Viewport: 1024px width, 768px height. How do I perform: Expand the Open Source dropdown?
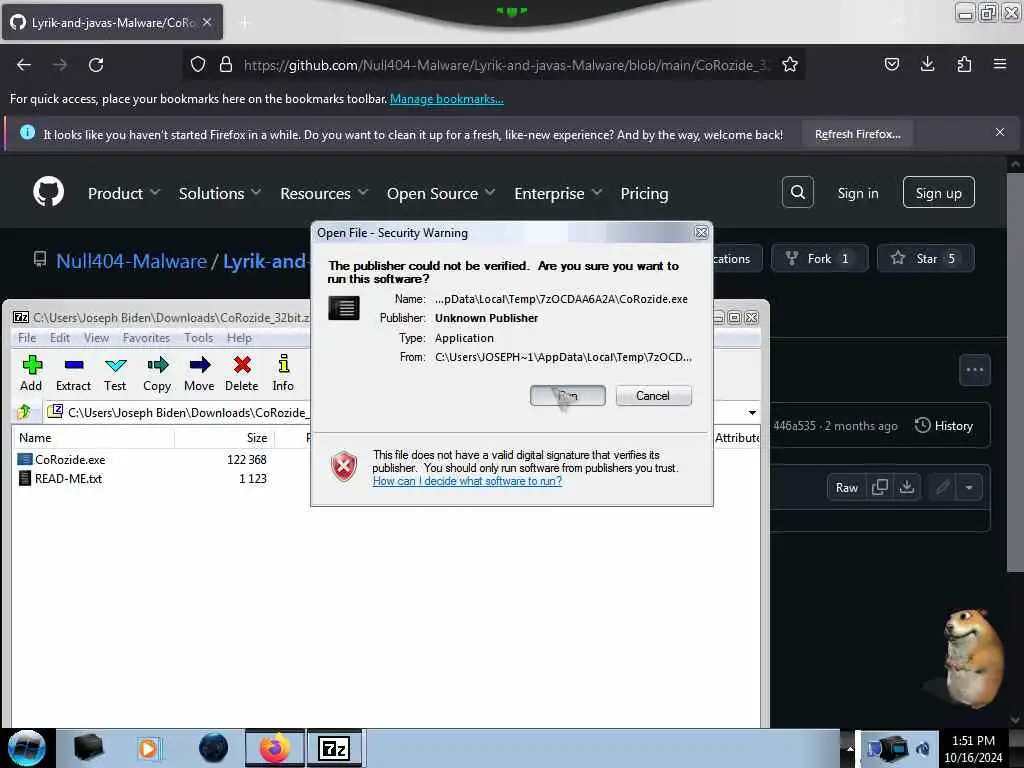[441, 193]
